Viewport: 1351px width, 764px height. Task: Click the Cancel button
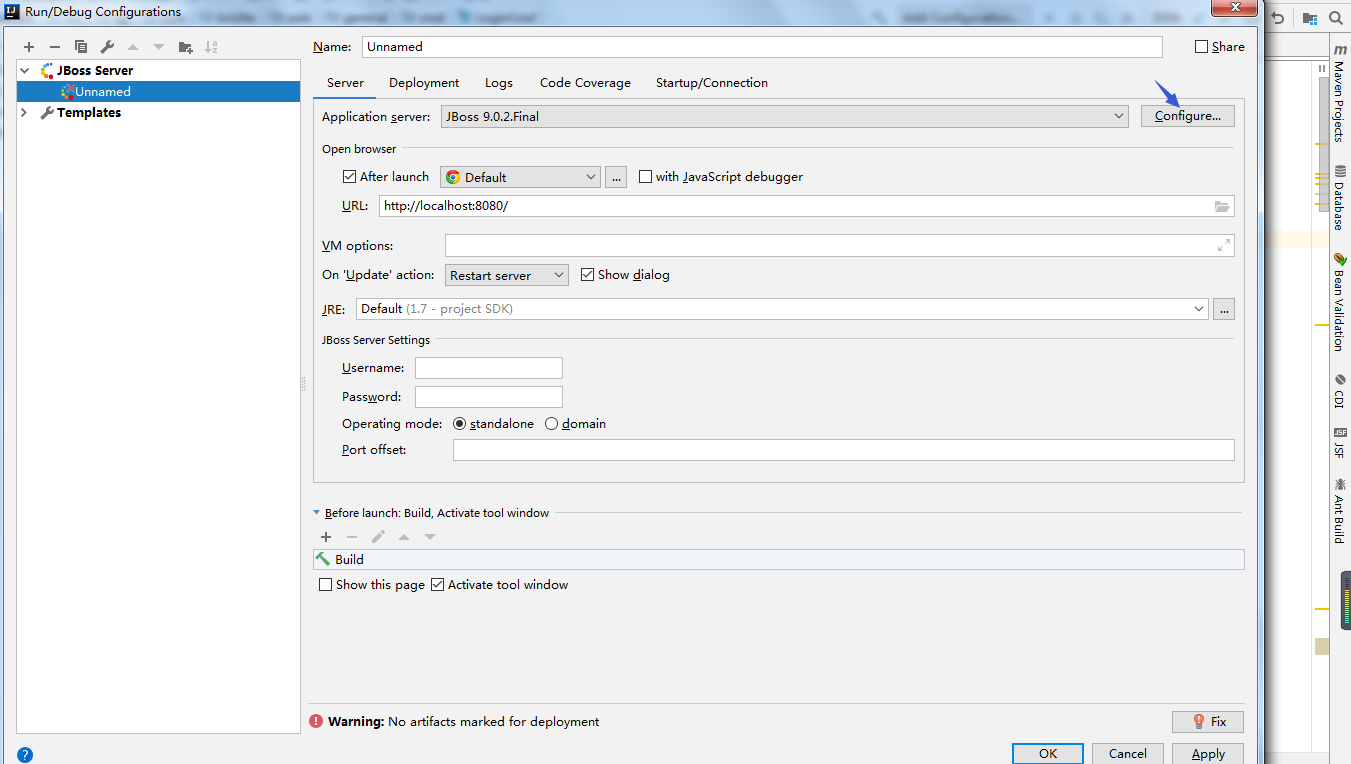[1128, 753]
